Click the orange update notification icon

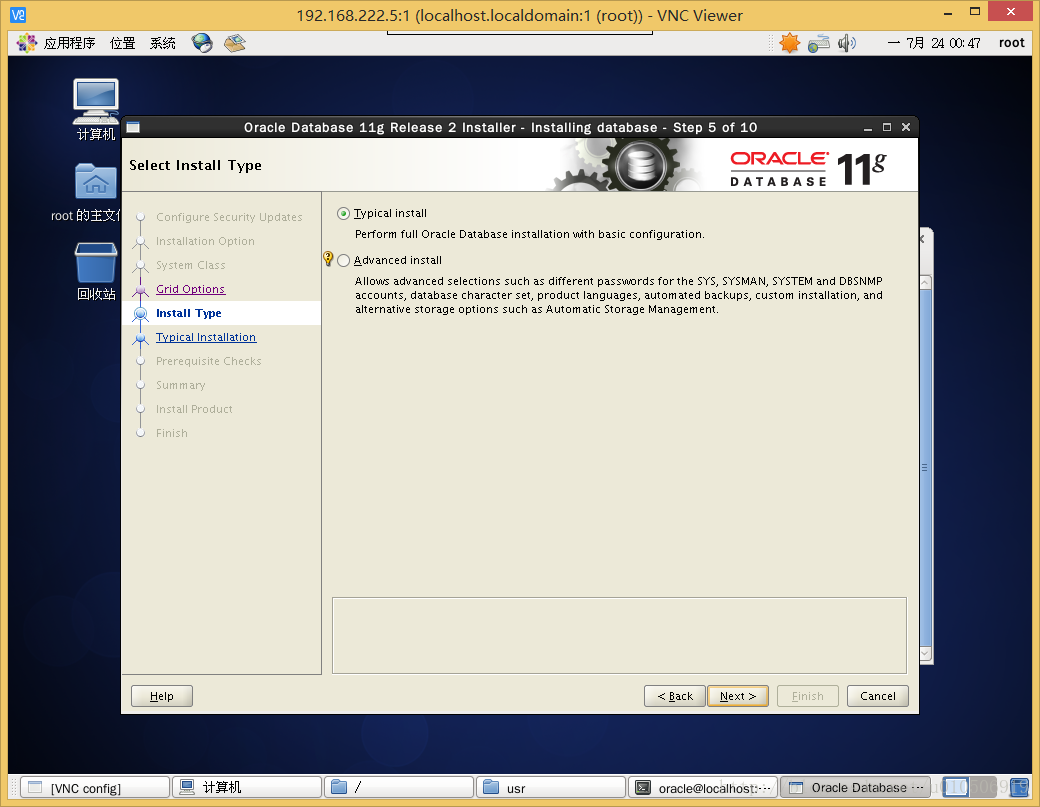point(789,43)
